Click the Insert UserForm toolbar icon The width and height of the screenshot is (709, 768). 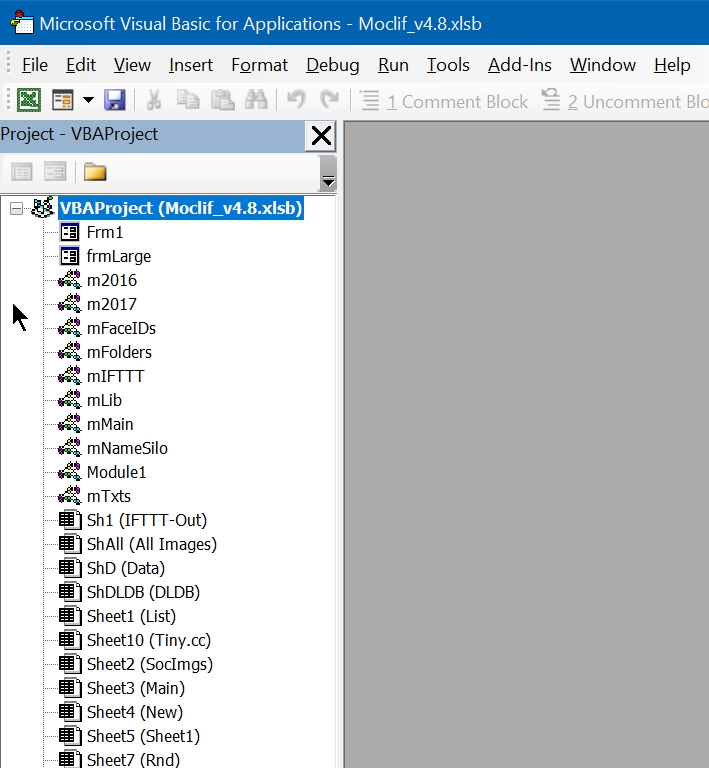[x=63, y=100]
